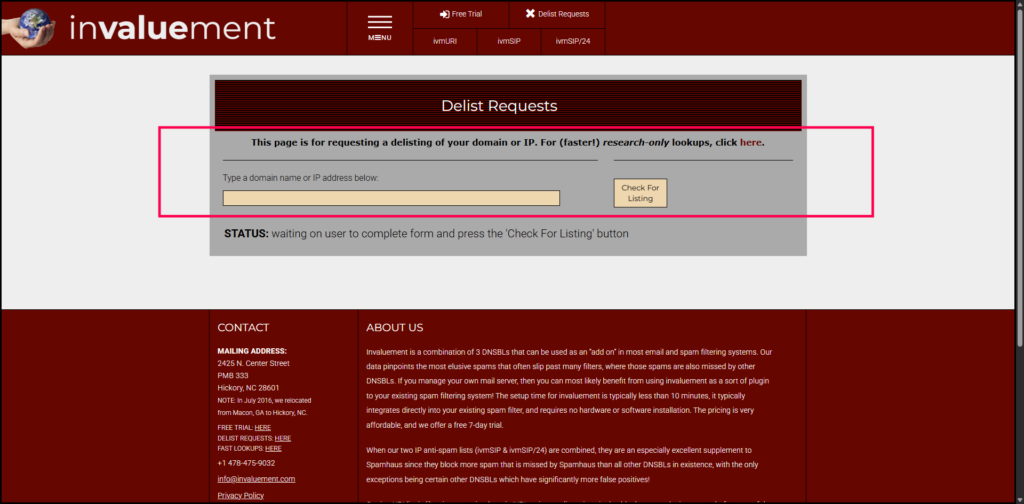The image size is (1024, 504).
Task: Follow the DELIST REQUESTS: HERE footer link
Action: 283,438
